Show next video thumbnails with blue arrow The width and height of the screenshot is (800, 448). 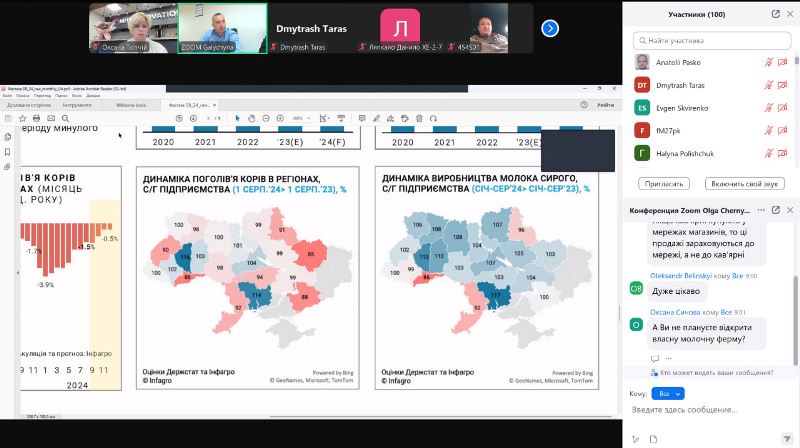[550, 28]
